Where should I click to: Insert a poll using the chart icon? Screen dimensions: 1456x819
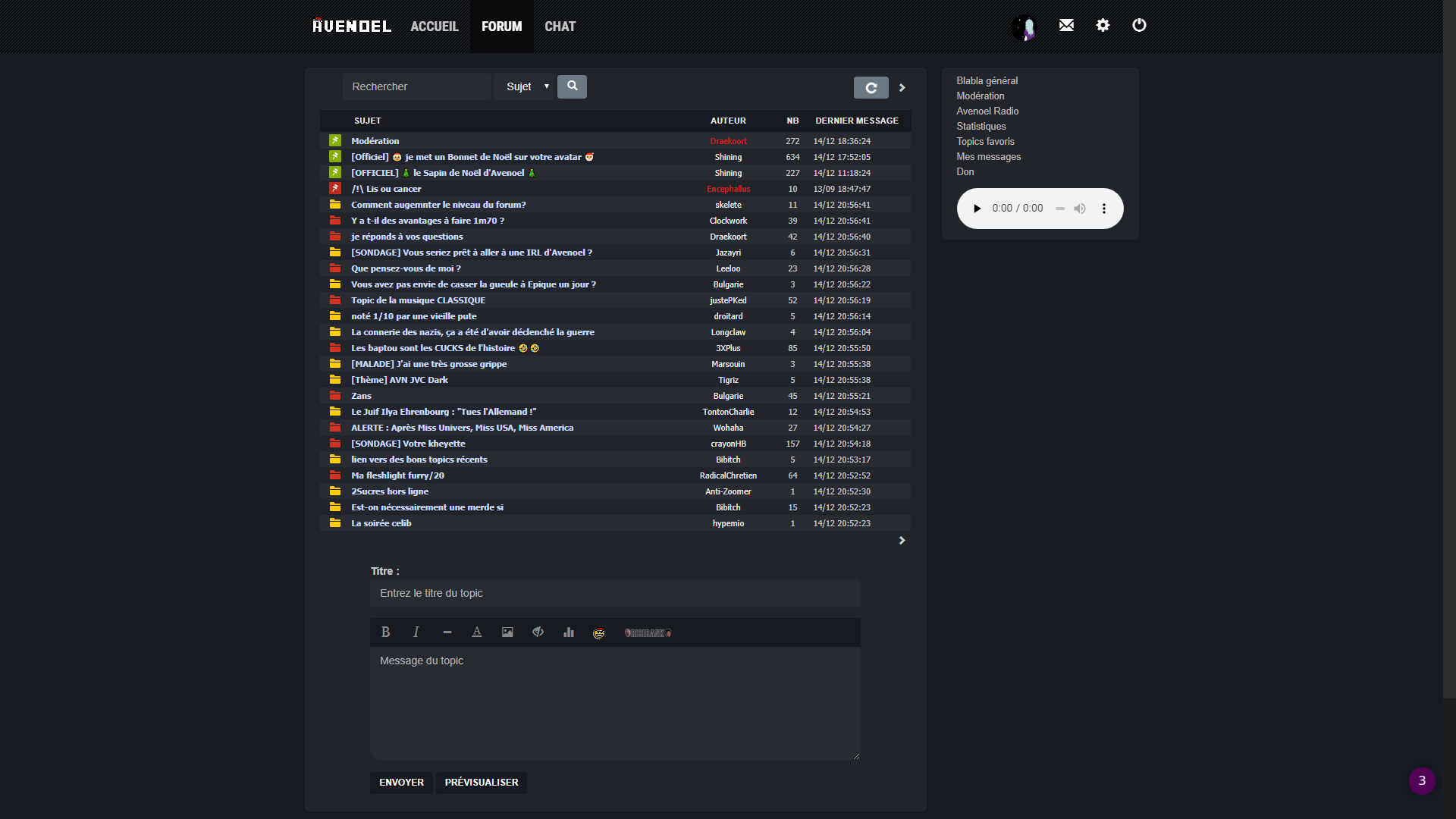[569, 632]
